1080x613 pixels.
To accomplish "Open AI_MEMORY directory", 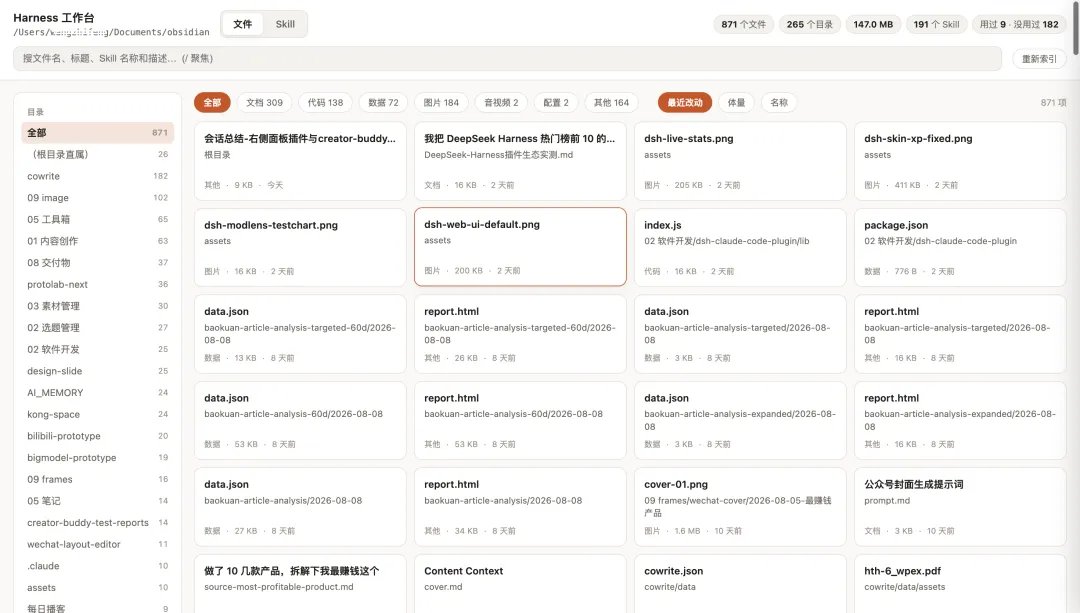I will tap(97, 393).
